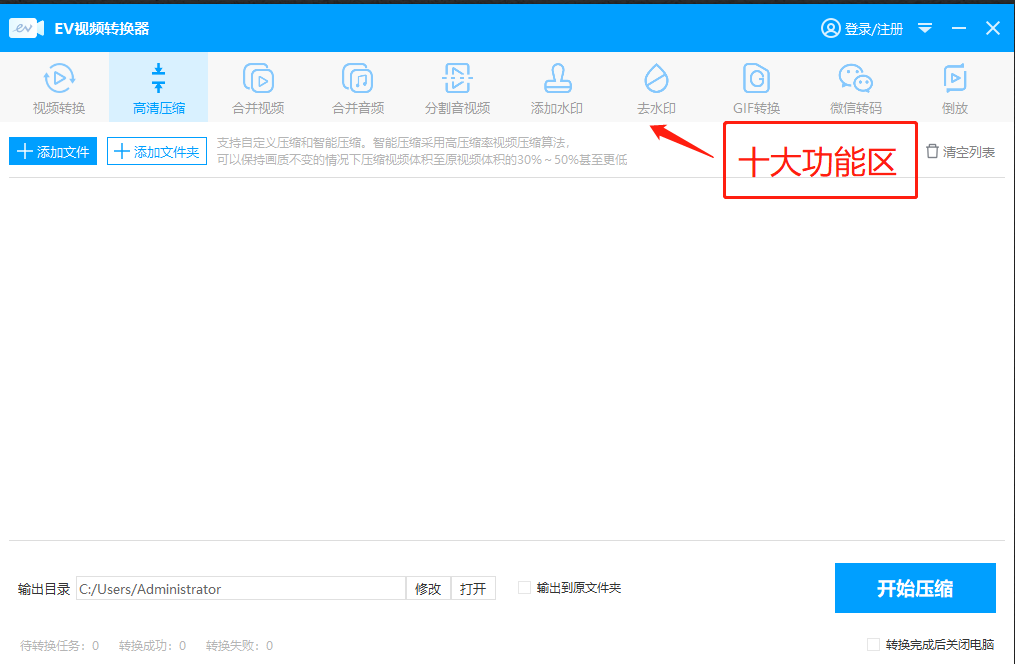Check 转换完成后关闭电脑 option
1015x664 pixels.
coord(873,645)
